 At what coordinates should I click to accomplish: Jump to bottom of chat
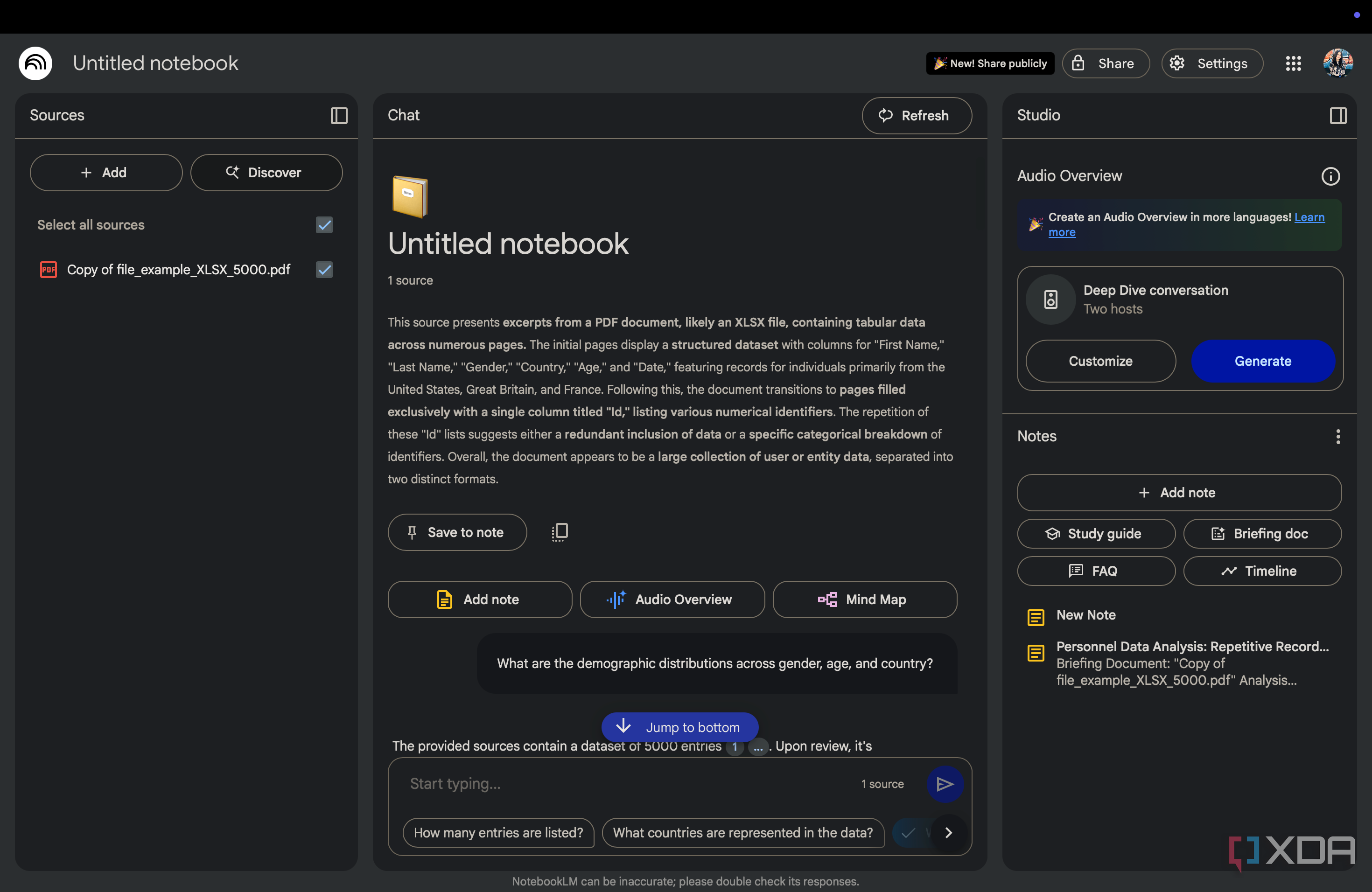coord(679,727)
